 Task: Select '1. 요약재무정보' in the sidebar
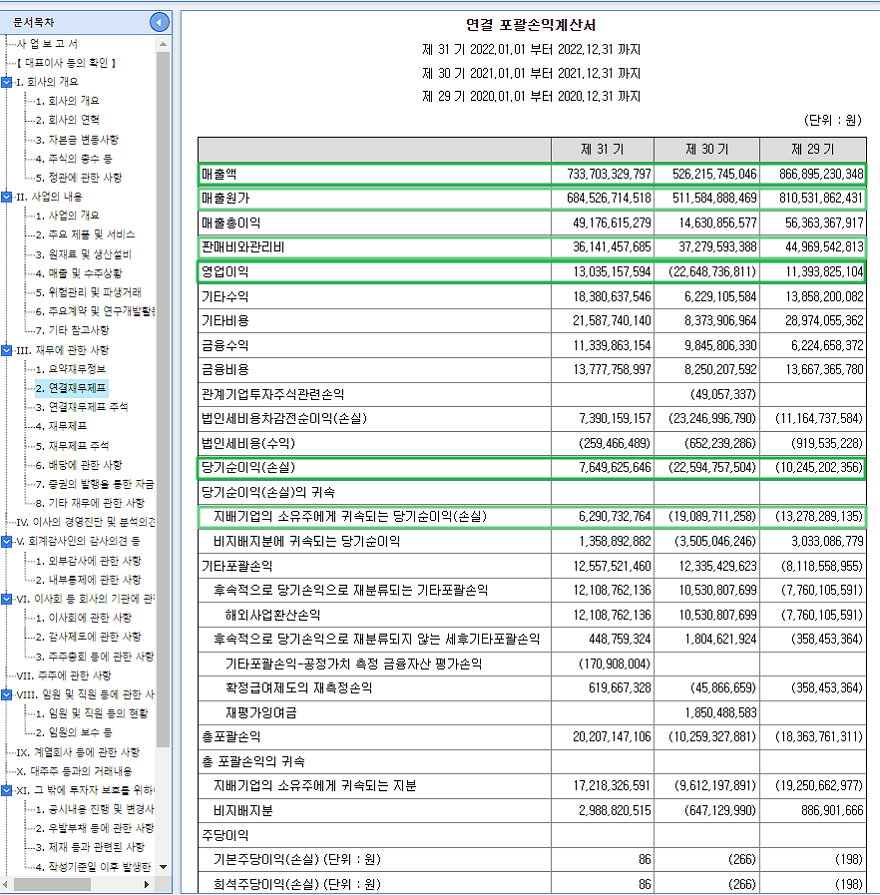point(72,369)
